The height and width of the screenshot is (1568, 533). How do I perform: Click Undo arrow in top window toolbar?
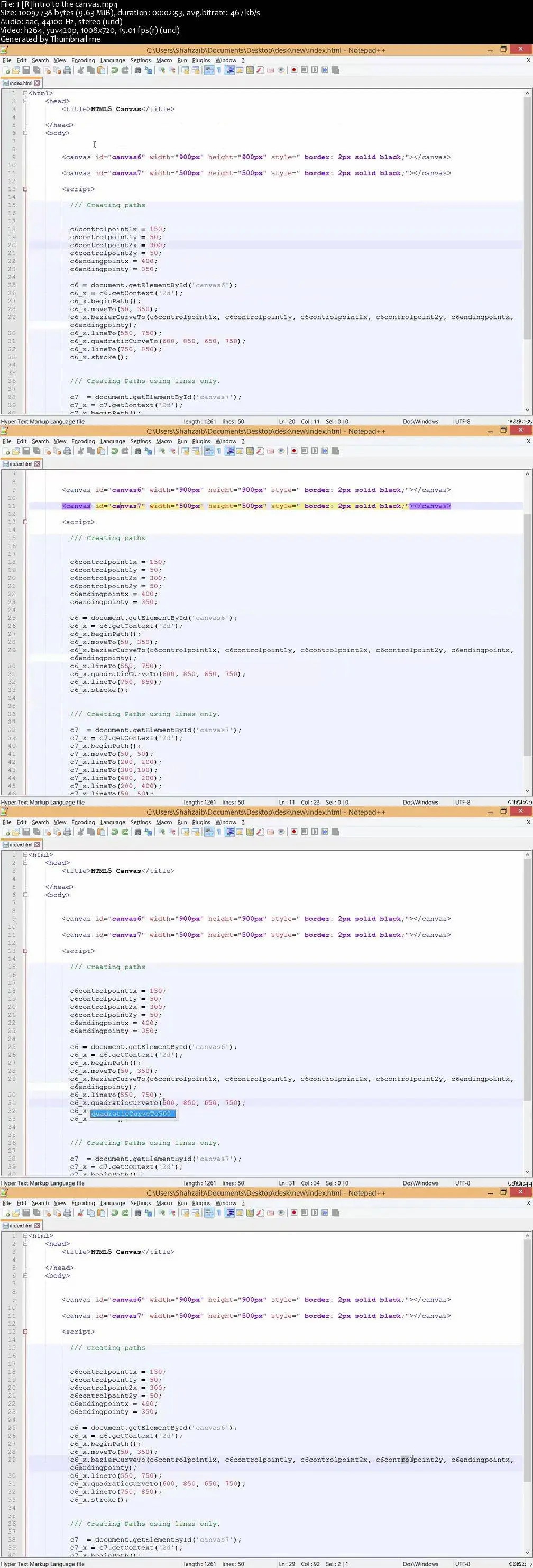(x=114, y=70)
